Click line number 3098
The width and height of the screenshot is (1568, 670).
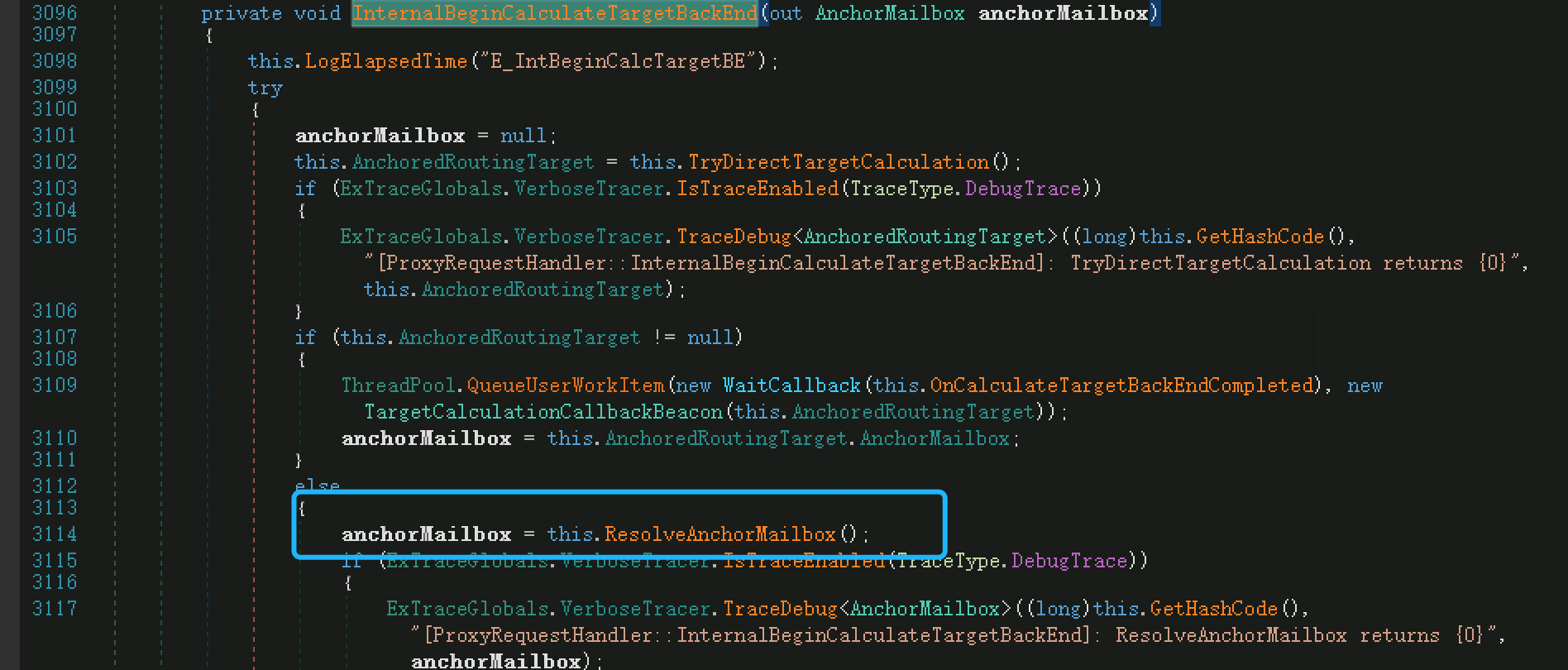tap(55, 61)
